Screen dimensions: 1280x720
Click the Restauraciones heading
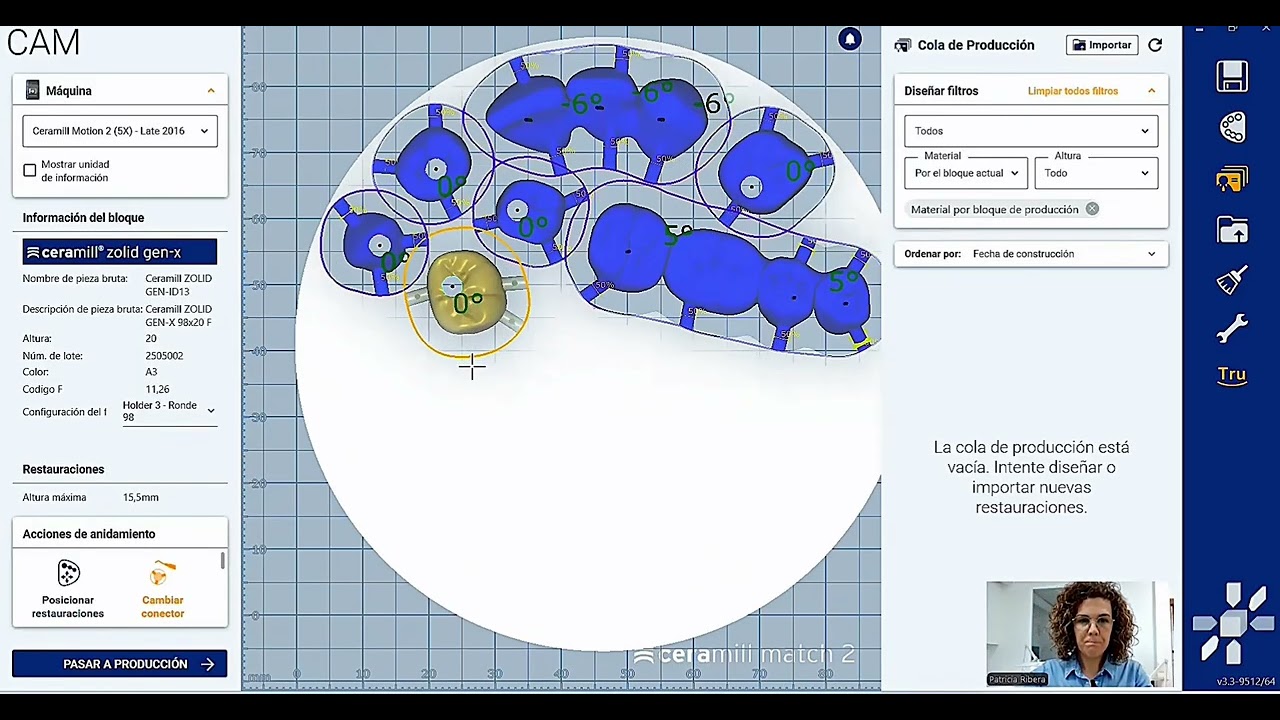[63, 469]
